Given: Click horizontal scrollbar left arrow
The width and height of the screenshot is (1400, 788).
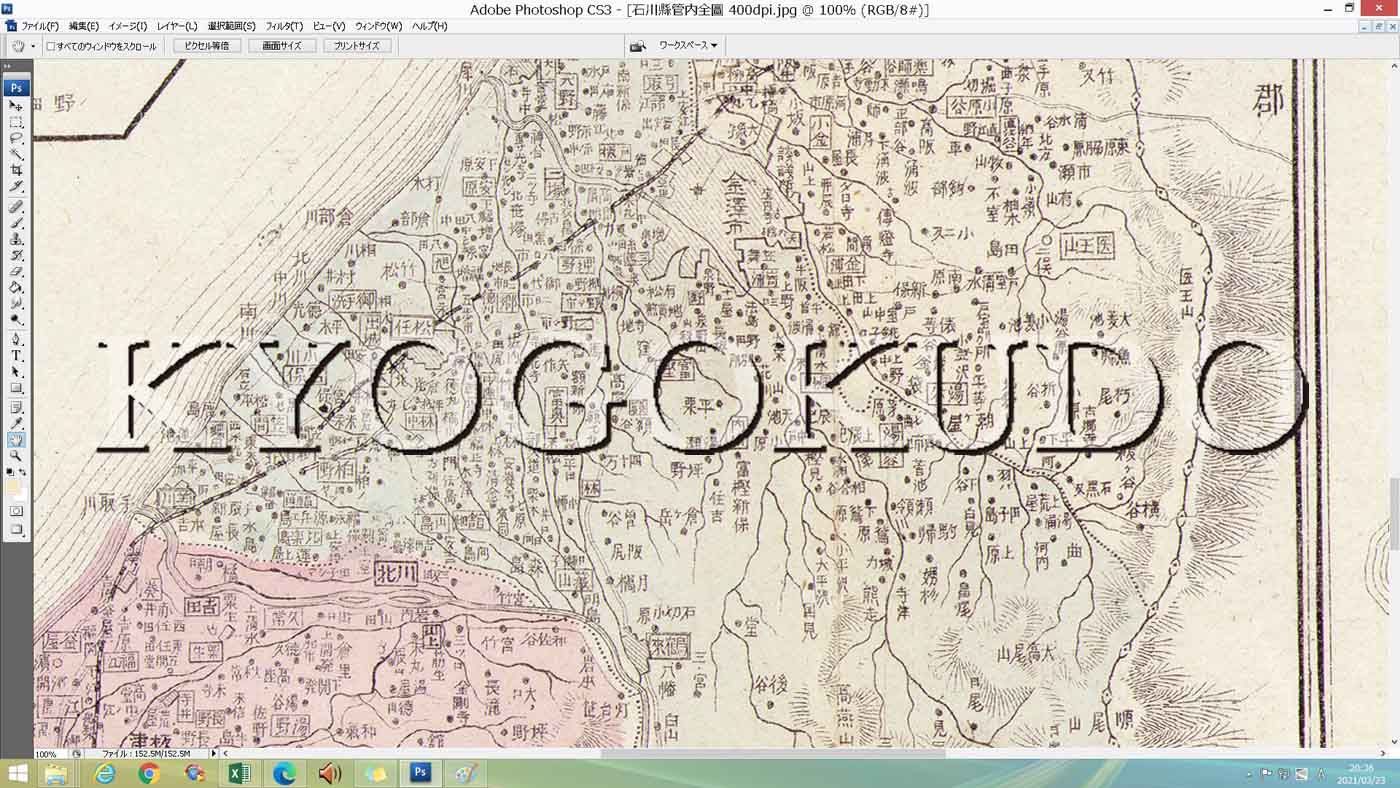Looking at the screenshot, I should (x=225, y=753).
